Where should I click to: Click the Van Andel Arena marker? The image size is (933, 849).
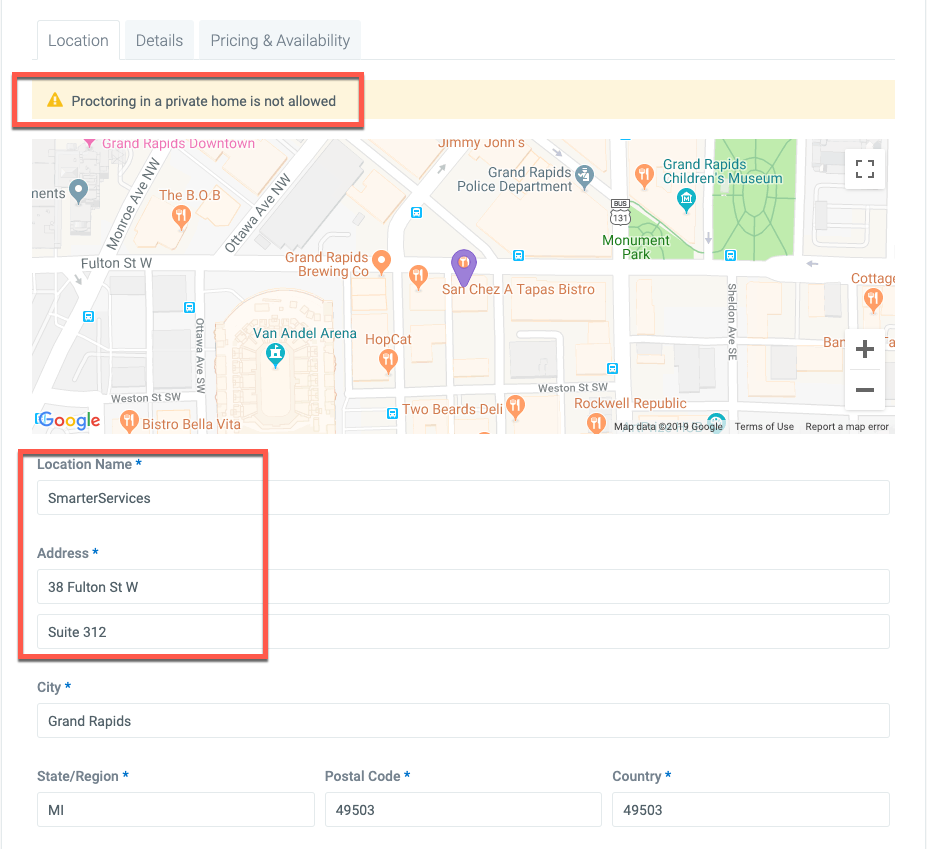point(275,356)
